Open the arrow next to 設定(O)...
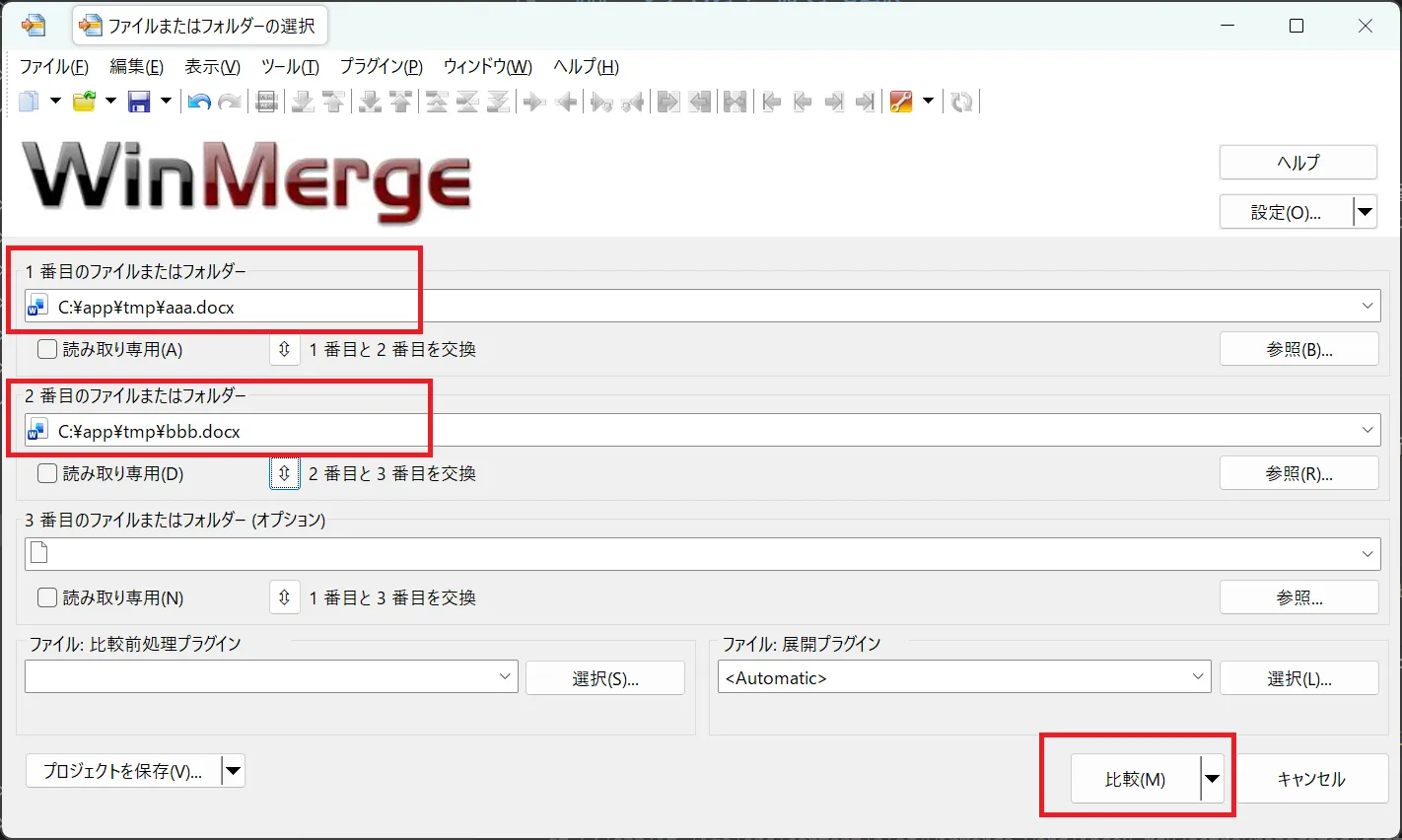 [x=1366, y=212]
